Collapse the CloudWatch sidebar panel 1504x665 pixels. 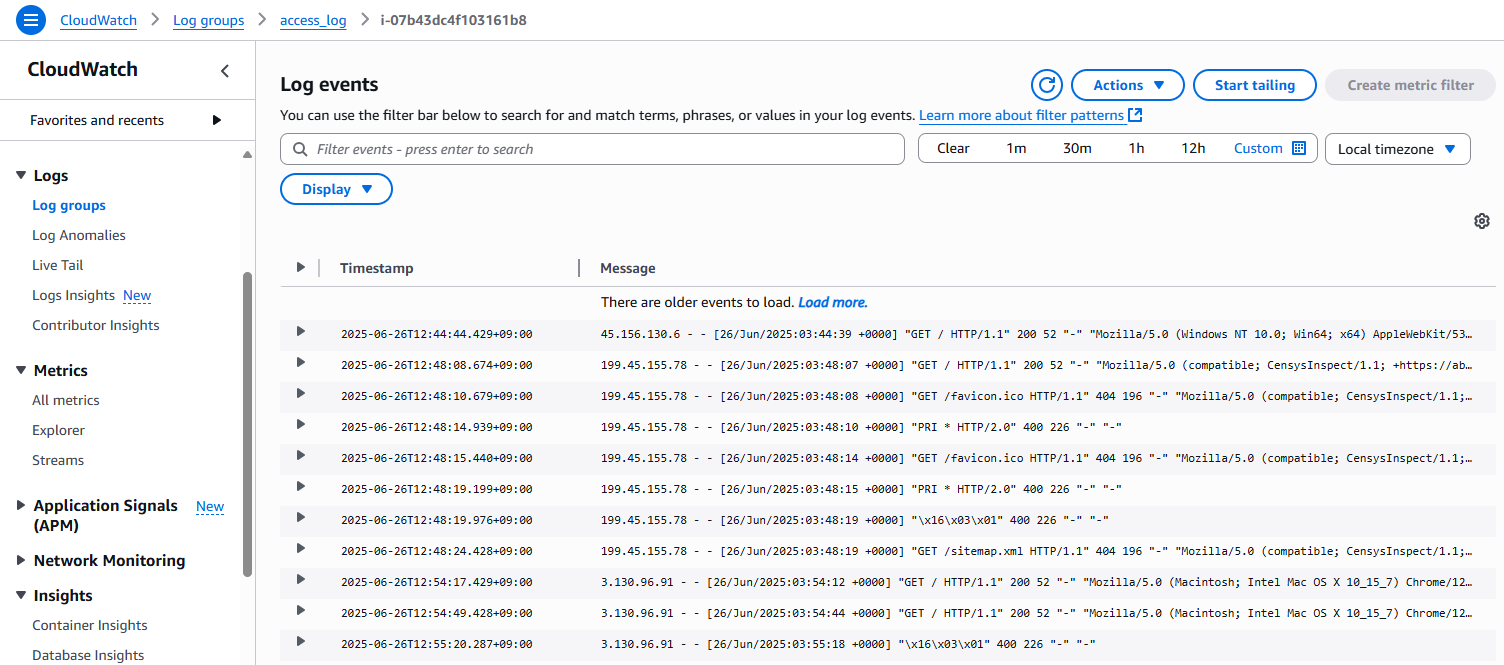click(225, 71)
